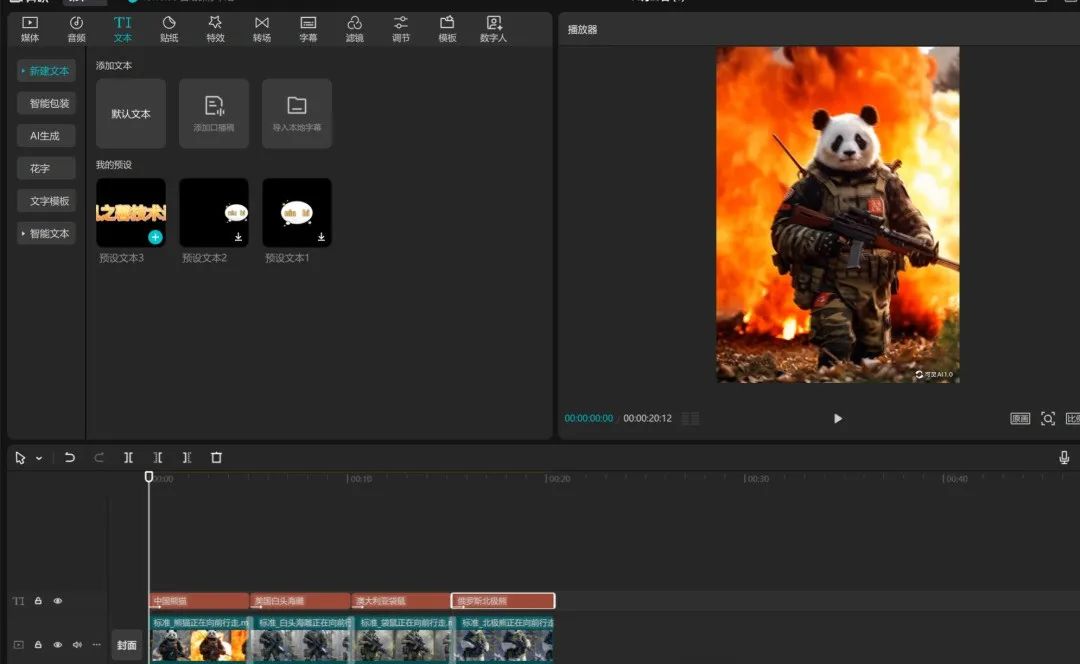Select the 白头海雕正在向前行走 video clip
The height and width of the screenshot is (664, 1080).
[302, 639]
